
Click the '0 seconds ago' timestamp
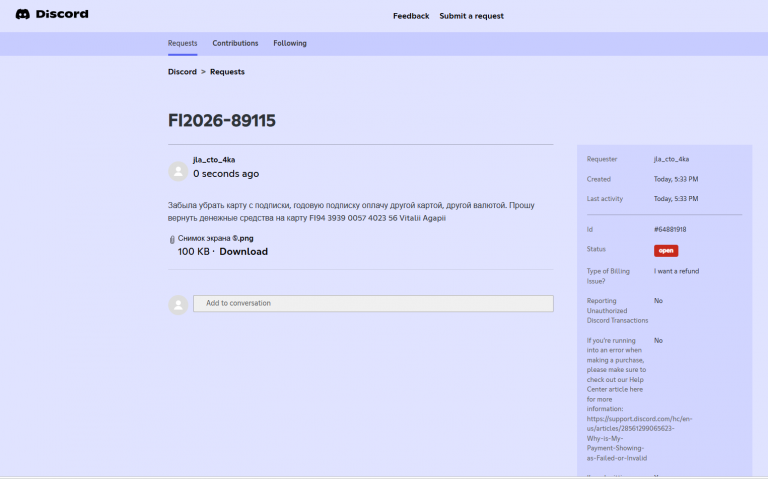click(x=226, y=174)
